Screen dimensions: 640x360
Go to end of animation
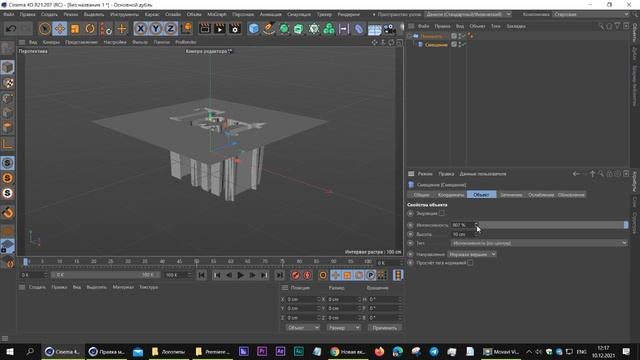point(280,275)
